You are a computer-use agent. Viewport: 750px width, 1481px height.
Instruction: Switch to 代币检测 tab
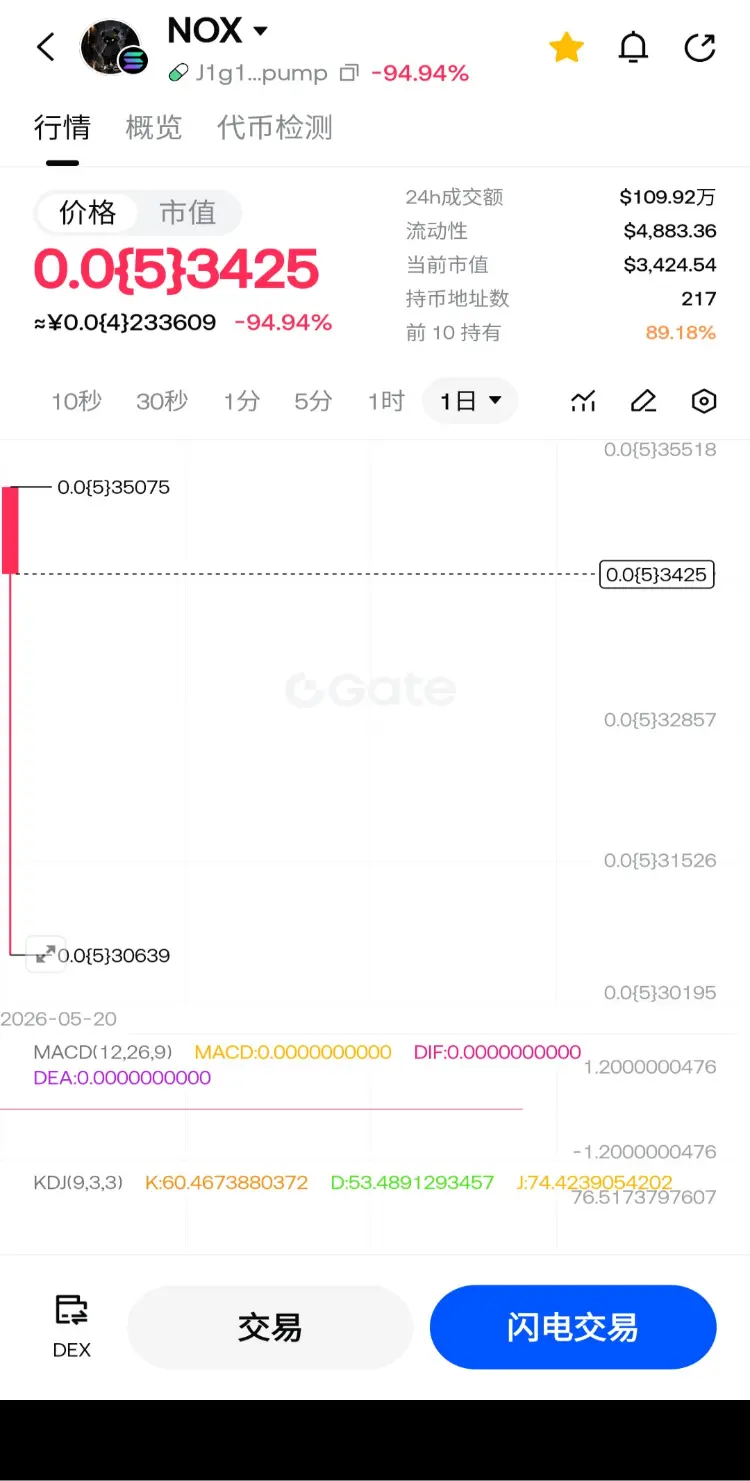[x=275, y=128]
